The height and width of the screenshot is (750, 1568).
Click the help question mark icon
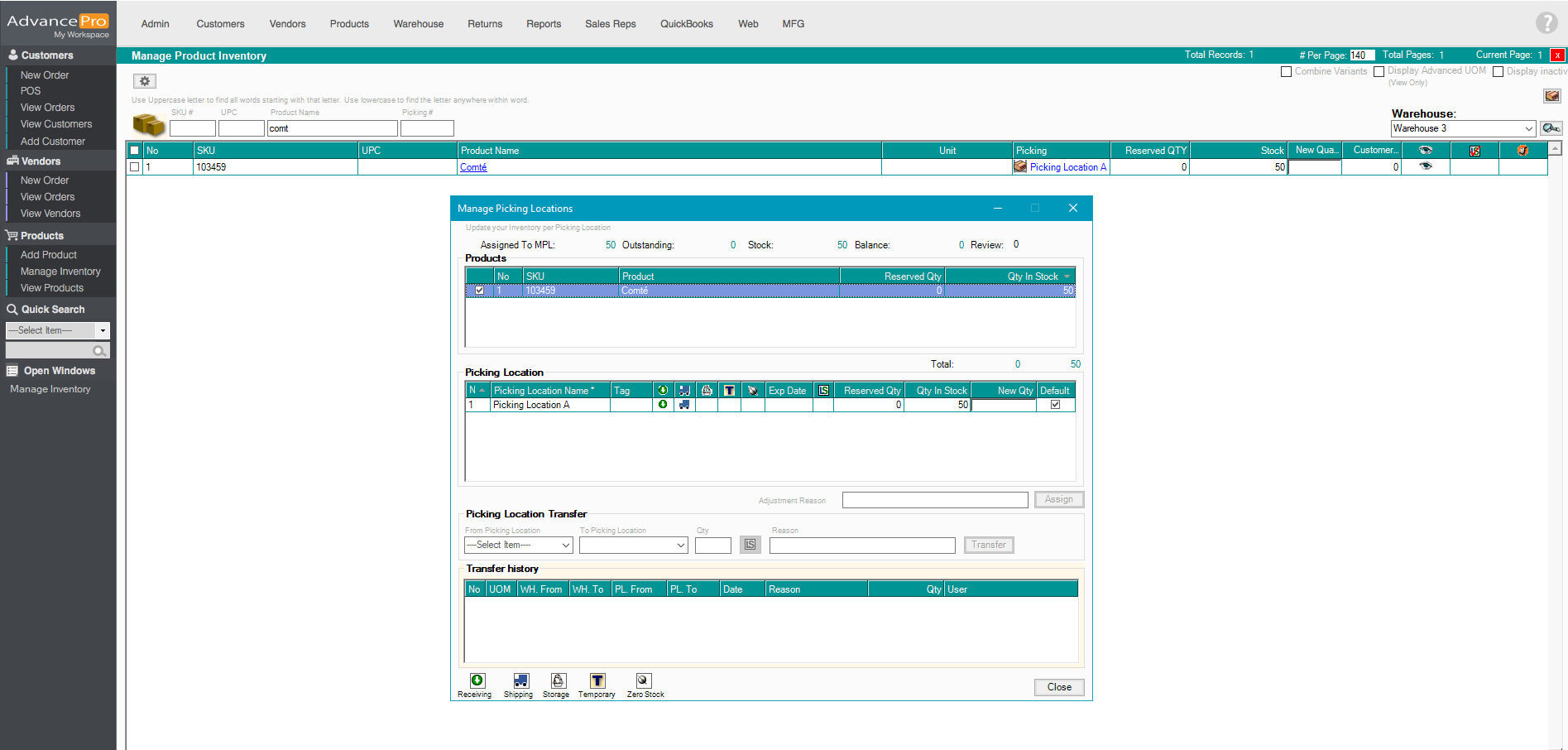coord(1546,23)
